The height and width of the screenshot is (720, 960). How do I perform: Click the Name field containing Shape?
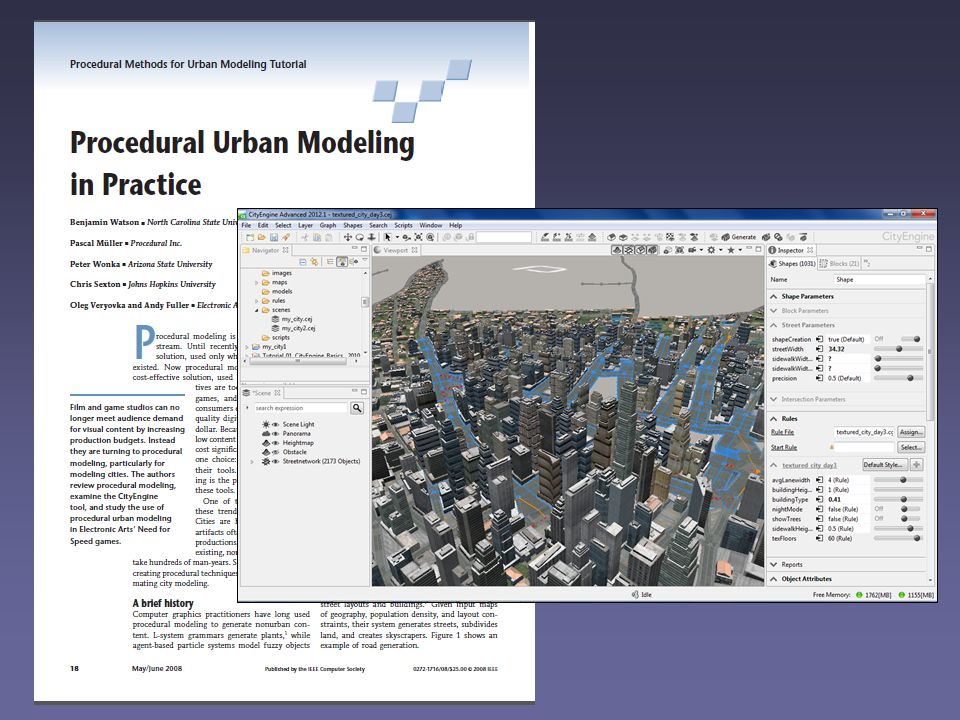879,279
